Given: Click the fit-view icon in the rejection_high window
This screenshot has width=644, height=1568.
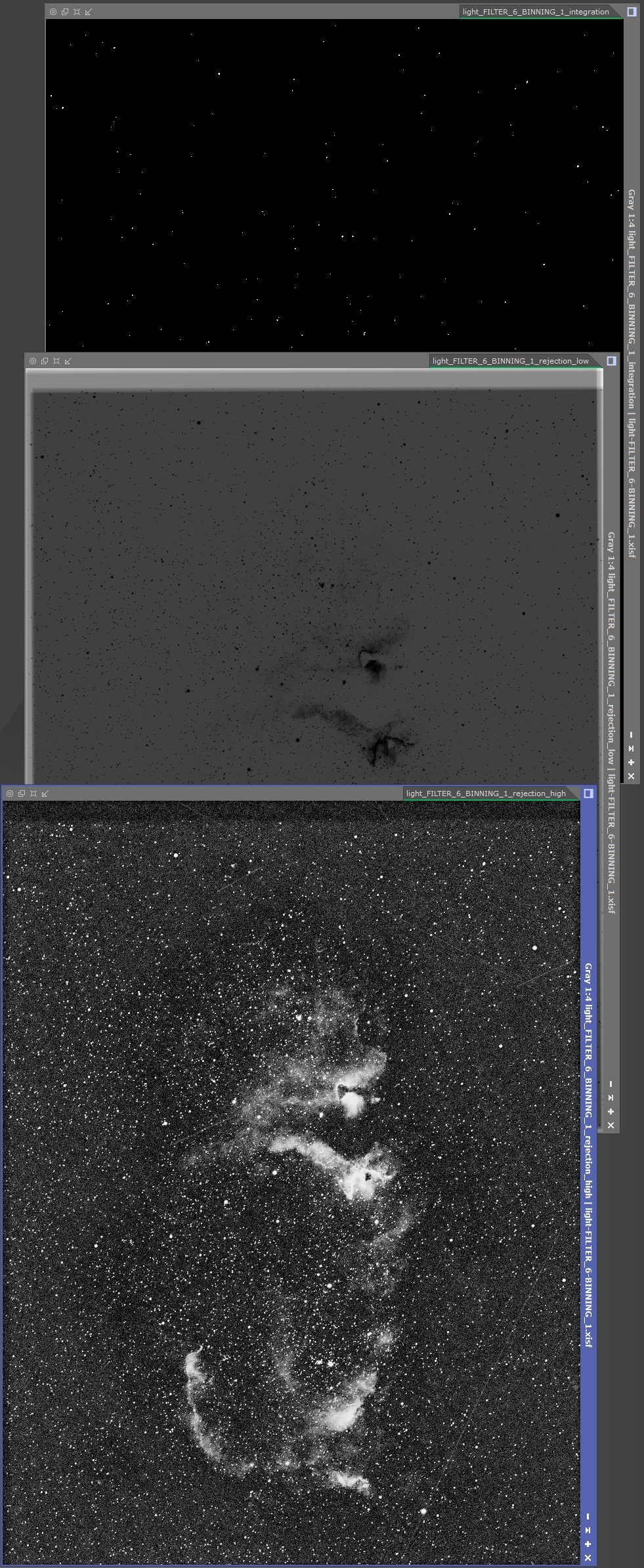Looking at the screenshot, I should 33,794.
